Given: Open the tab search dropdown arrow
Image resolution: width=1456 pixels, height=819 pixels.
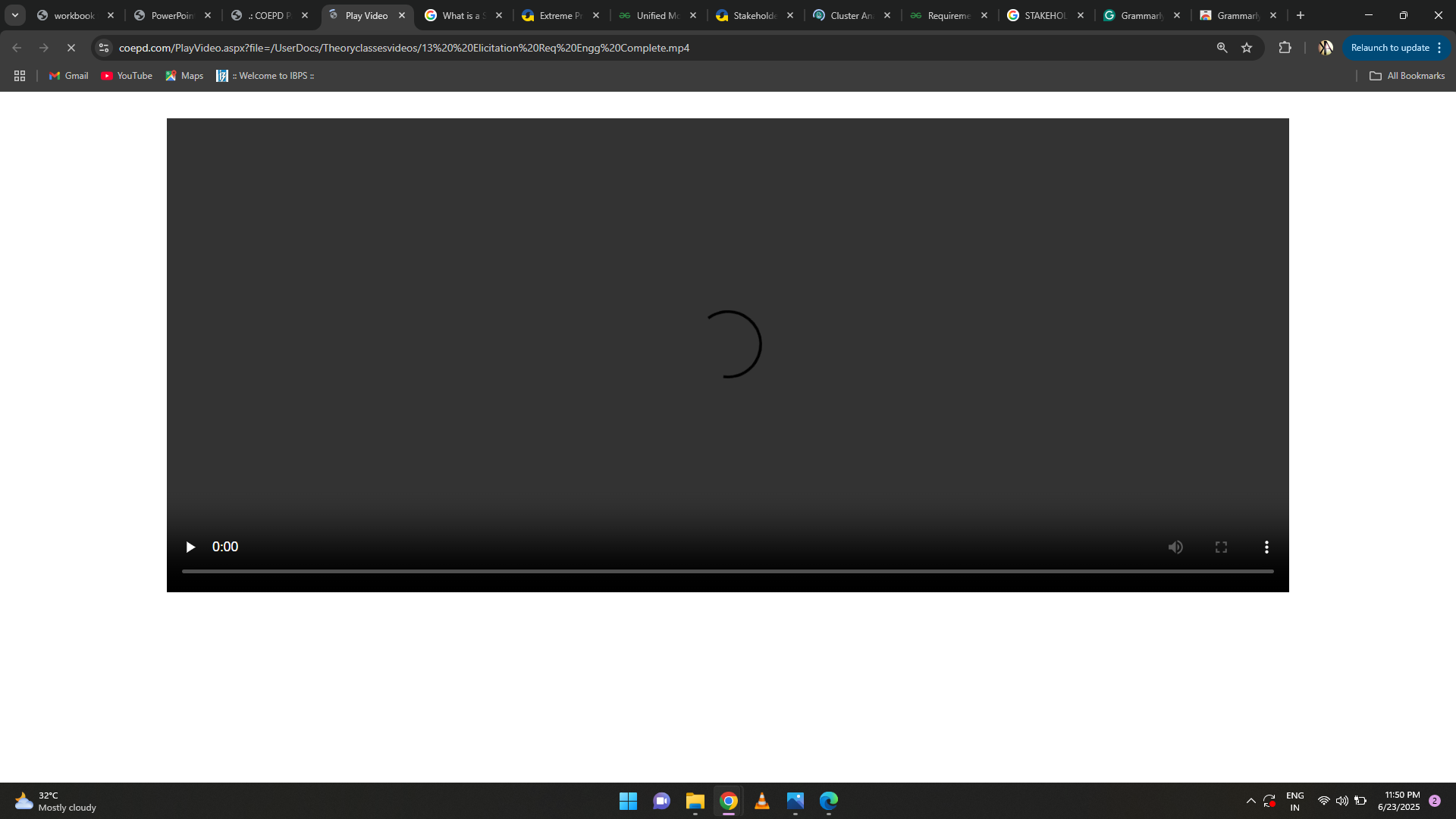Looking at the screenshot, I should point(15,15).
